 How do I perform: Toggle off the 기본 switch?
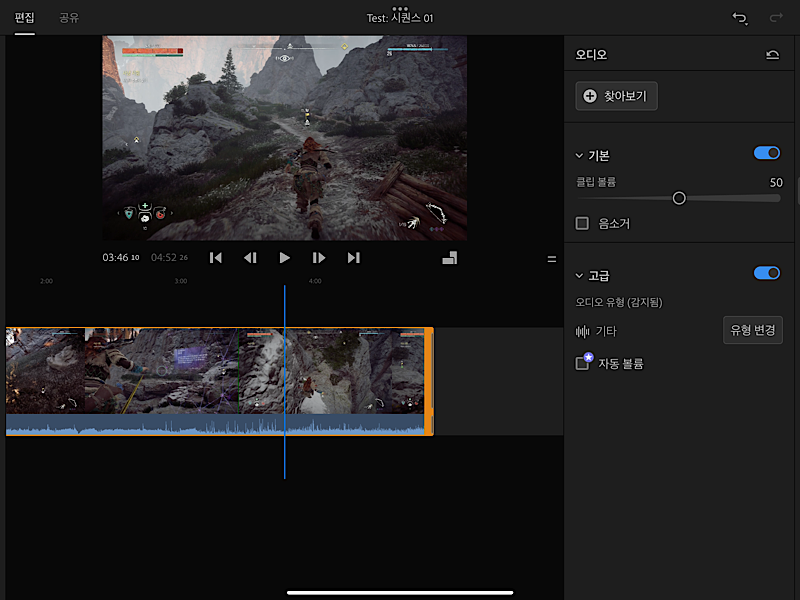coord(767,153)
